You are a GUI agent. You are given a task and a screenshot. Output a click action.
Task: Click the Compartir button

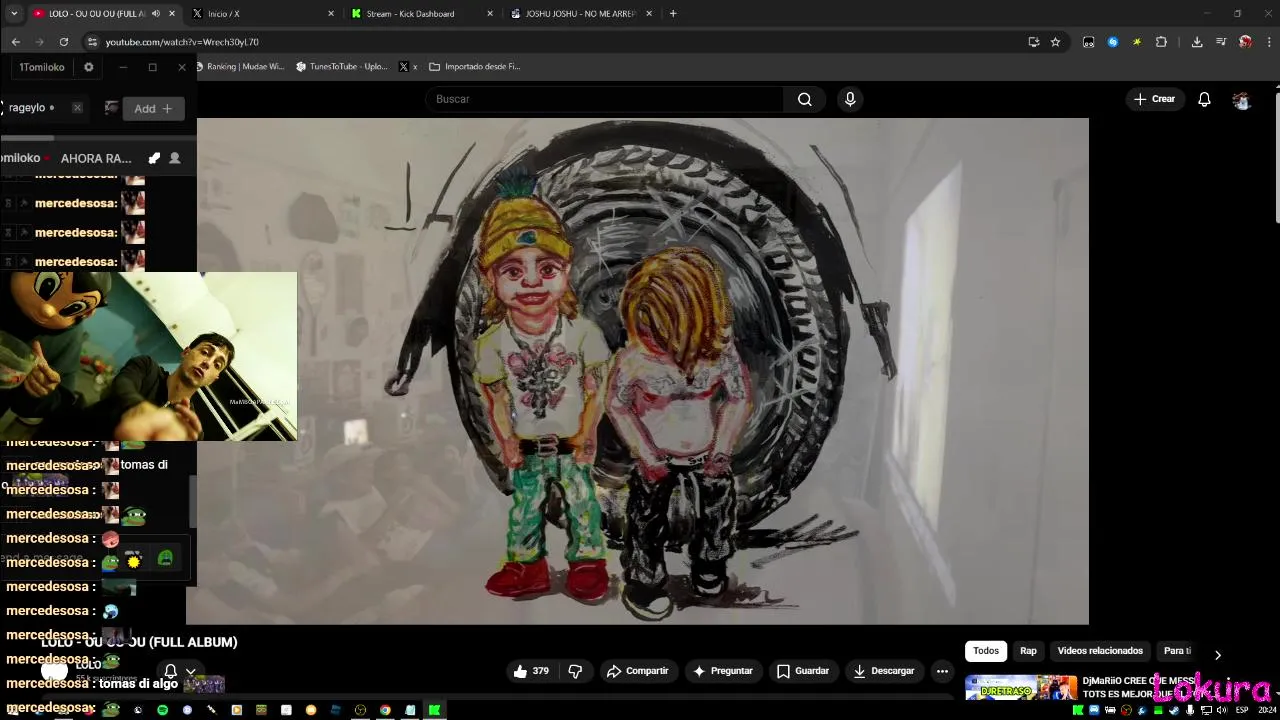637,671
